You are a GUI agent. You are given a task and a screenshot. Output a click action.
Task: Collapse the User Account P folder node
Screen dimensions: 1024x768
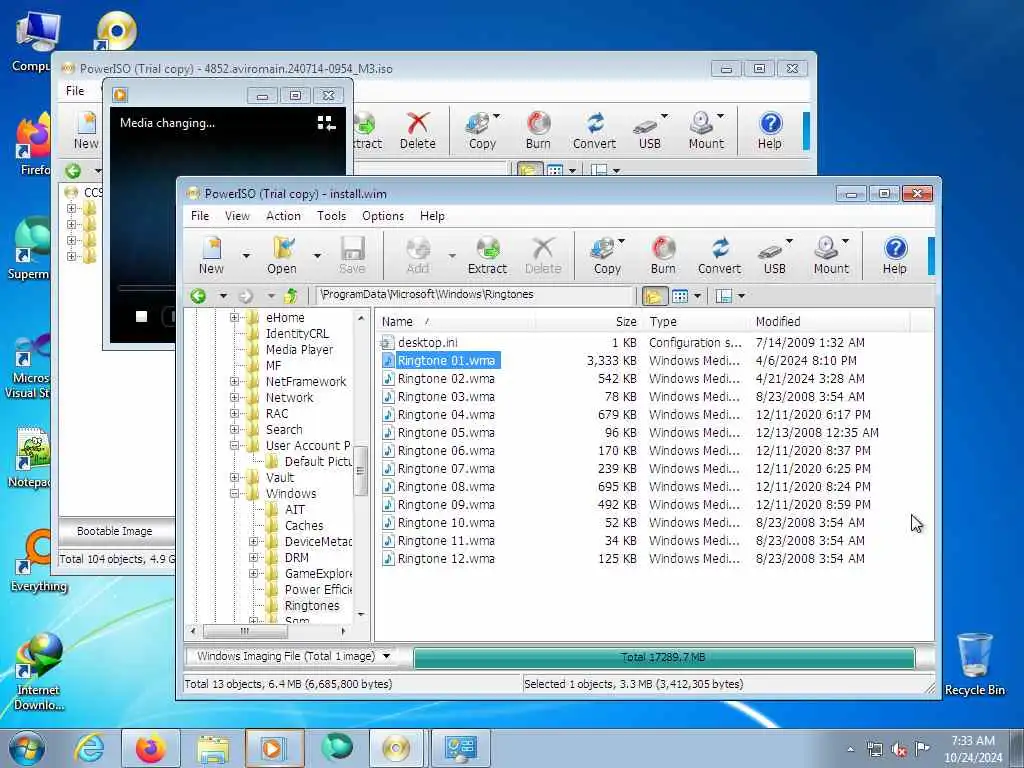234,445
